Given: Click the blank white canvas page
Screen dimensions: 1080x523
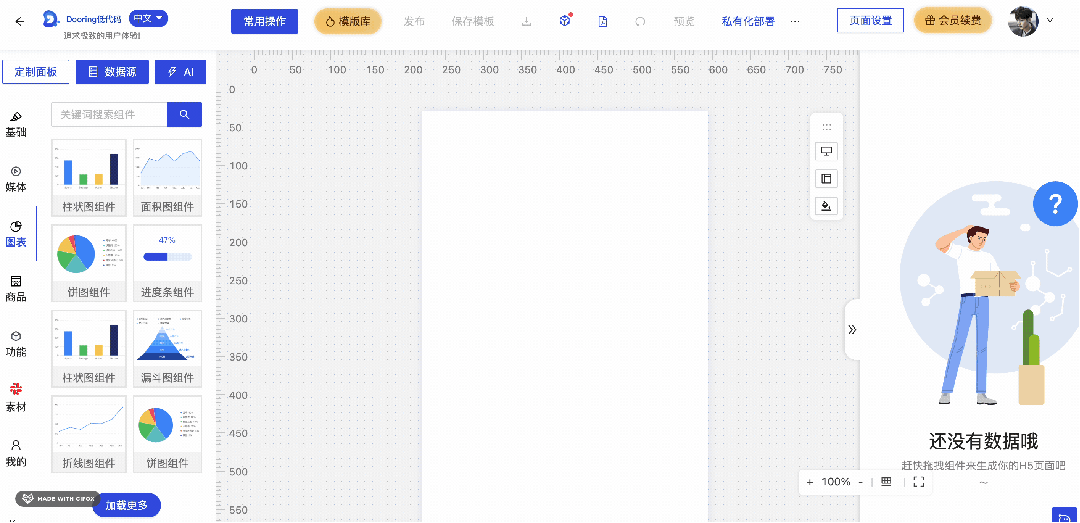Looking at the screenshot, I should point(565,316).
